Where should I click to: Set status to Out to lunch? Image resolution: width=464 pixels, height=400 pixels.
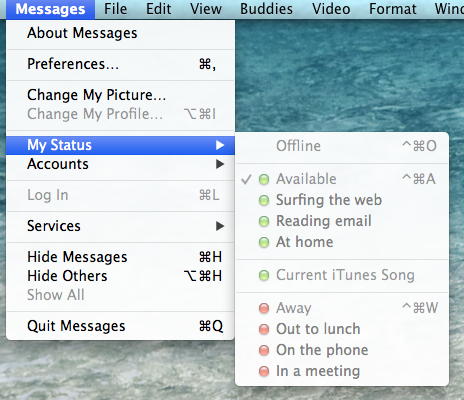pos(342,329)
